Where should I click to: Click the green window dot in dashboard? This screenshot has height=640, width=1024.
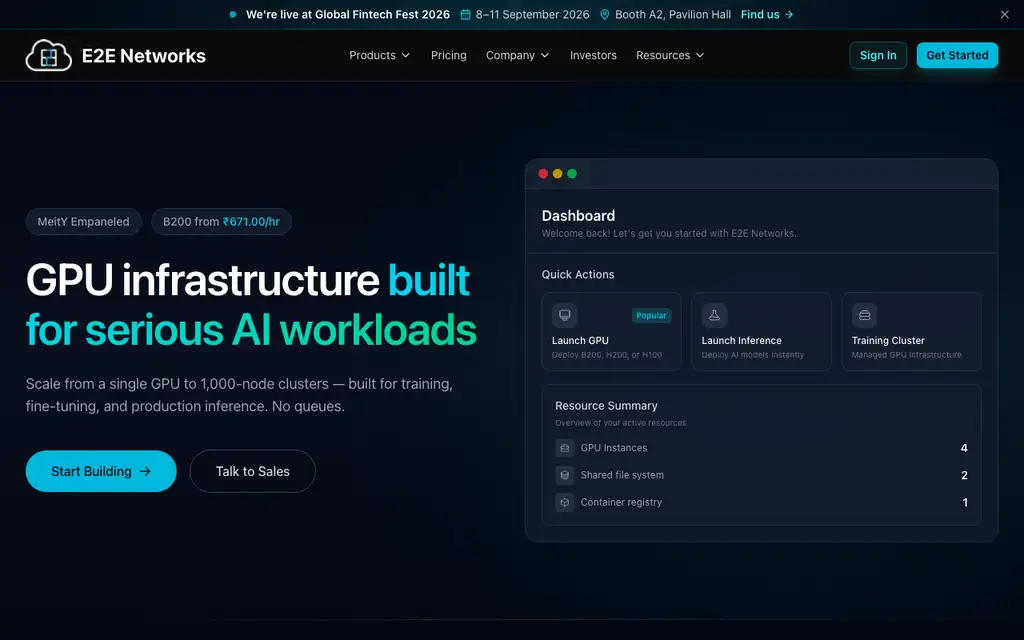pos(572,174)
